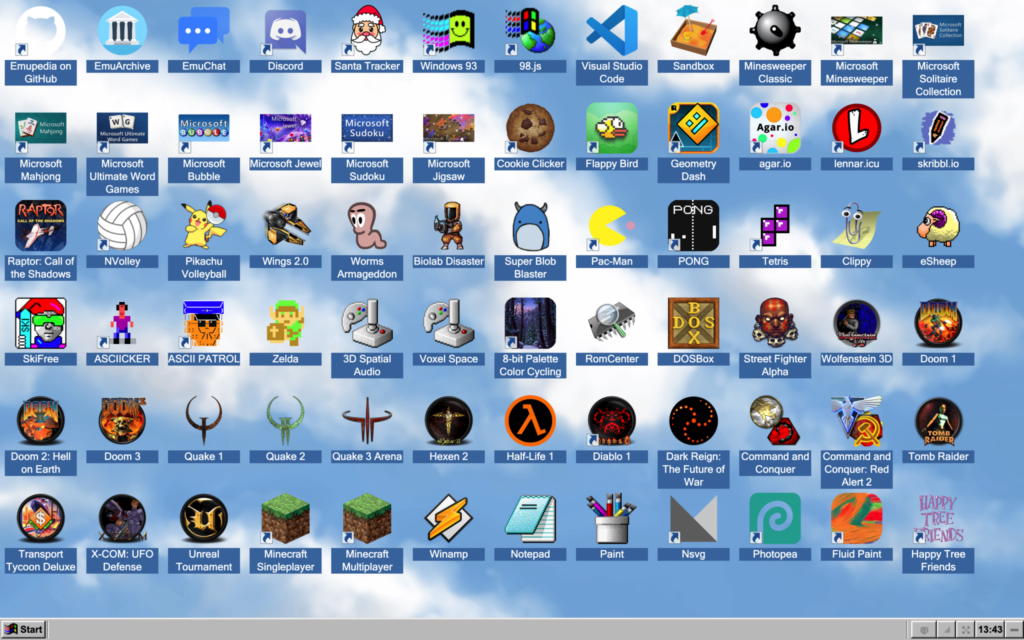The image size is (1024, 640).
Task: Select the Pac-Man desktop shortcut
Action: (x=611, y=226)
